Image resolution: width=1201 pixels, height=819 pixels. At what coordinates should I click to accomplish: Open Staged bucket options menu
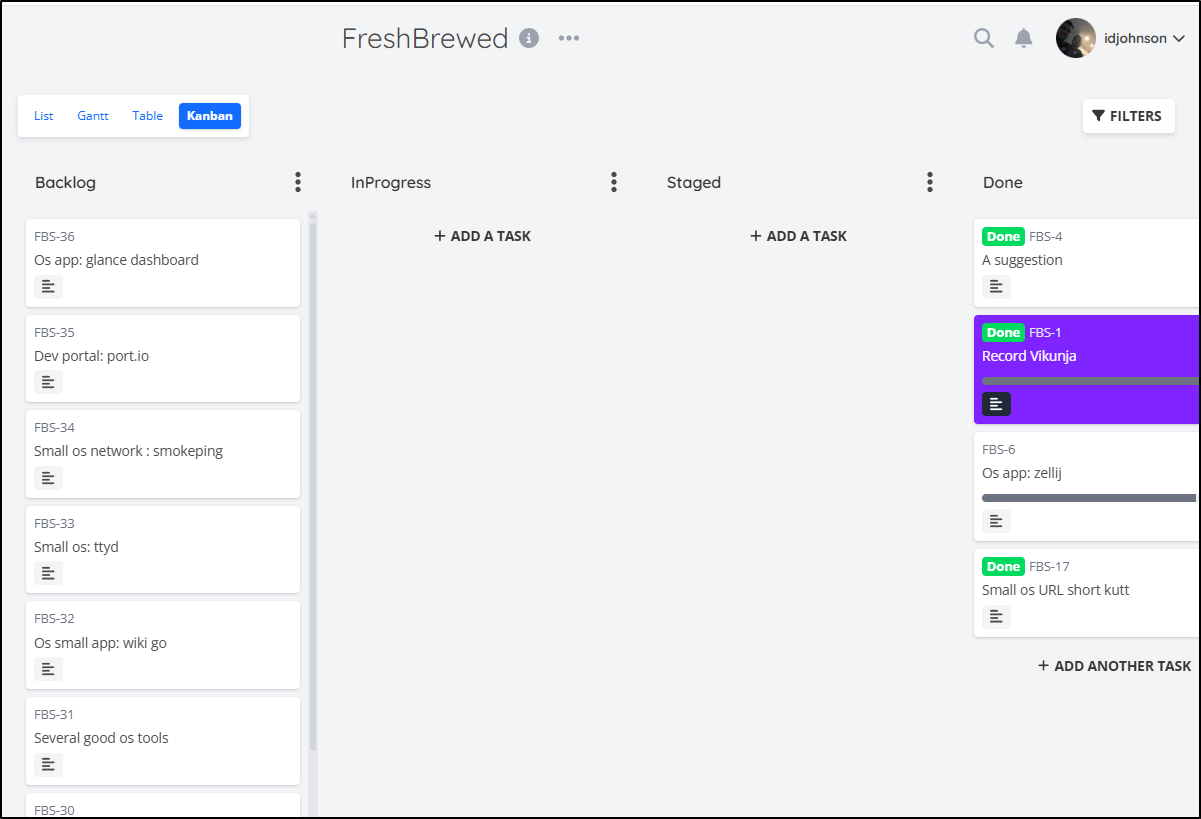click(929, 182)
